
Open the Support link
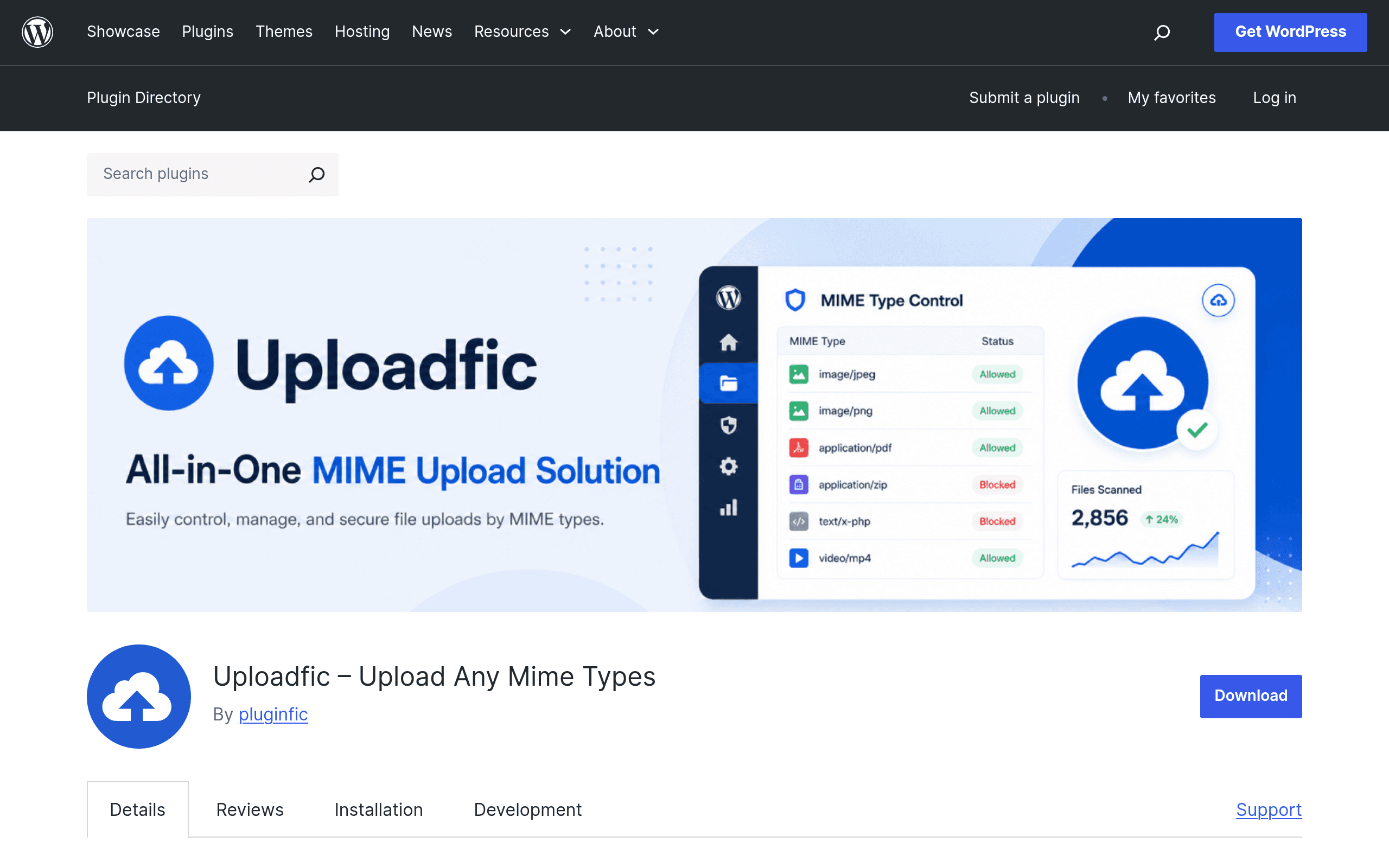tap(1269, 809)
